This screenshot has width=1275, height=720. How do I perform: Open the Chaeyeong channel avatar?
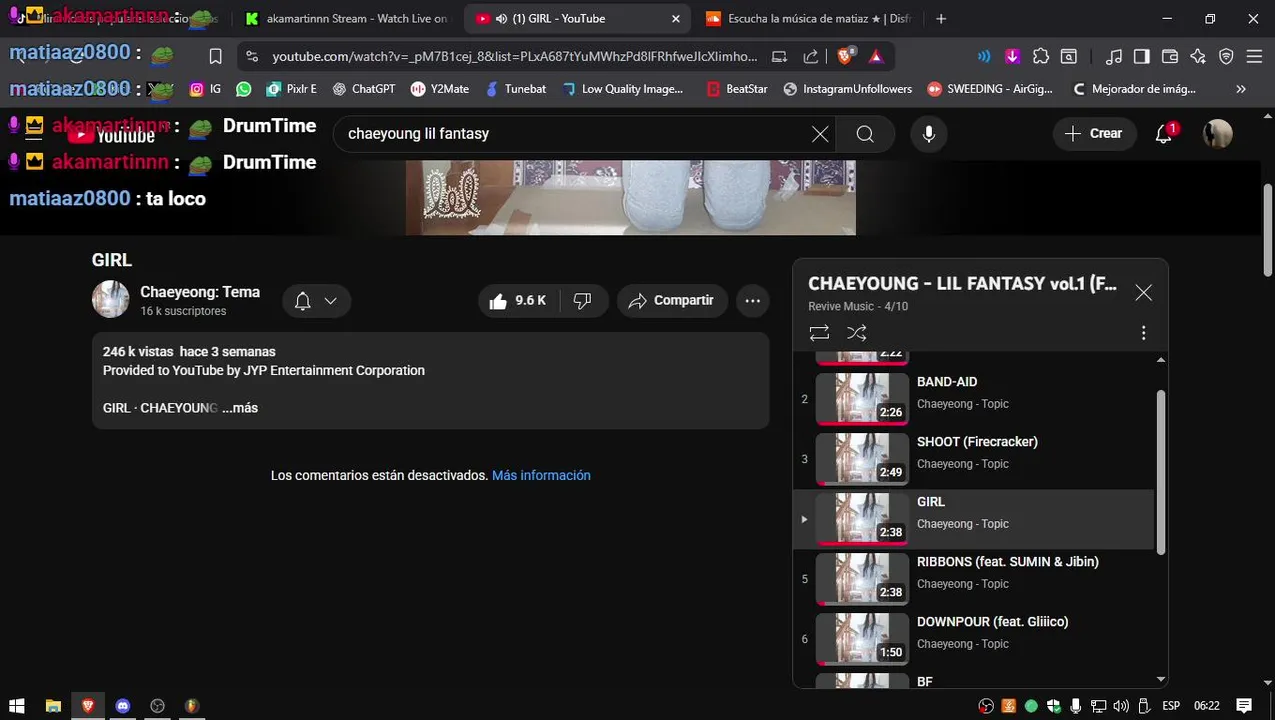111,299
